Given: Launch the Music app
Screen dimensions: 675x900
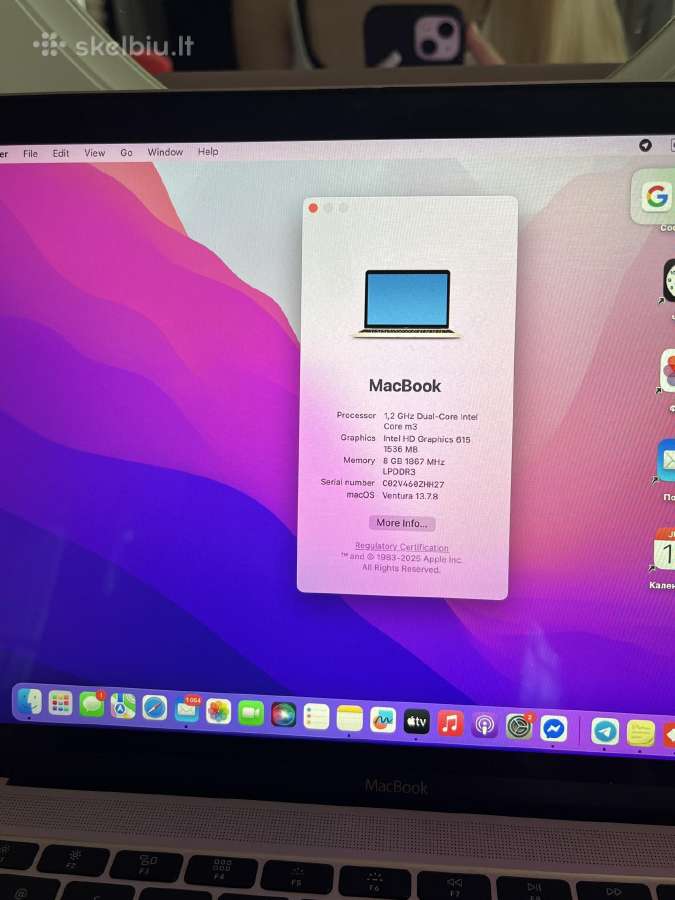Looking at the screenshot, I should [451, 723].
